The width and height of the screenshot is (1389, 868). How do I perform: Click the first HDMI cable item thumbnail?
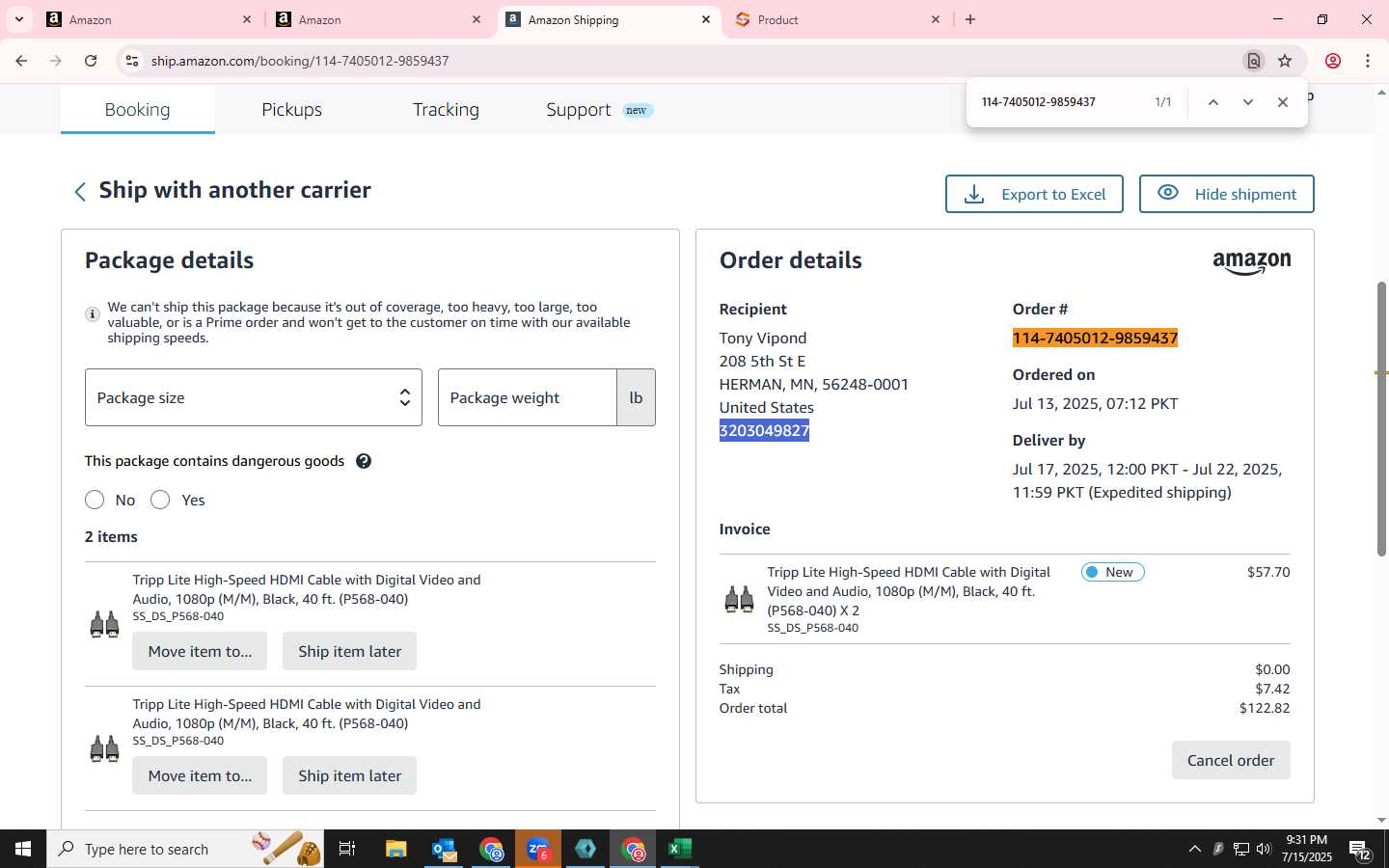coord(104,625)
